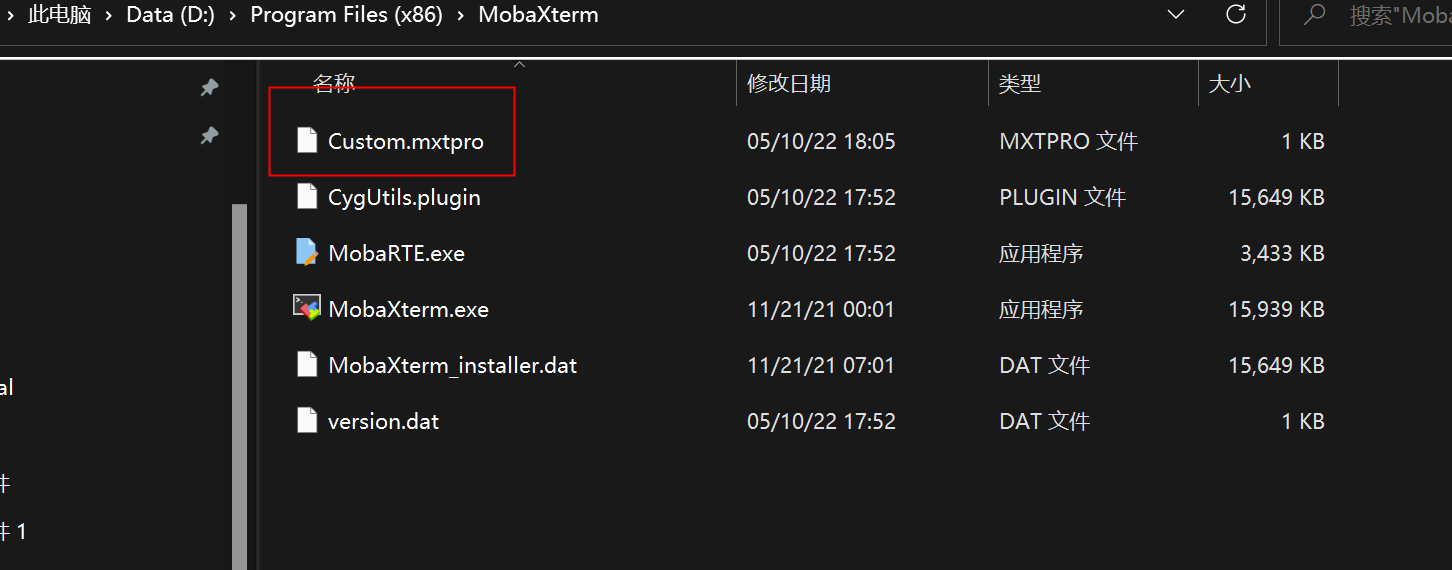Click the MobaXterm.exe application icon
The image size is (1452, 570).
(x=307, y=308)
